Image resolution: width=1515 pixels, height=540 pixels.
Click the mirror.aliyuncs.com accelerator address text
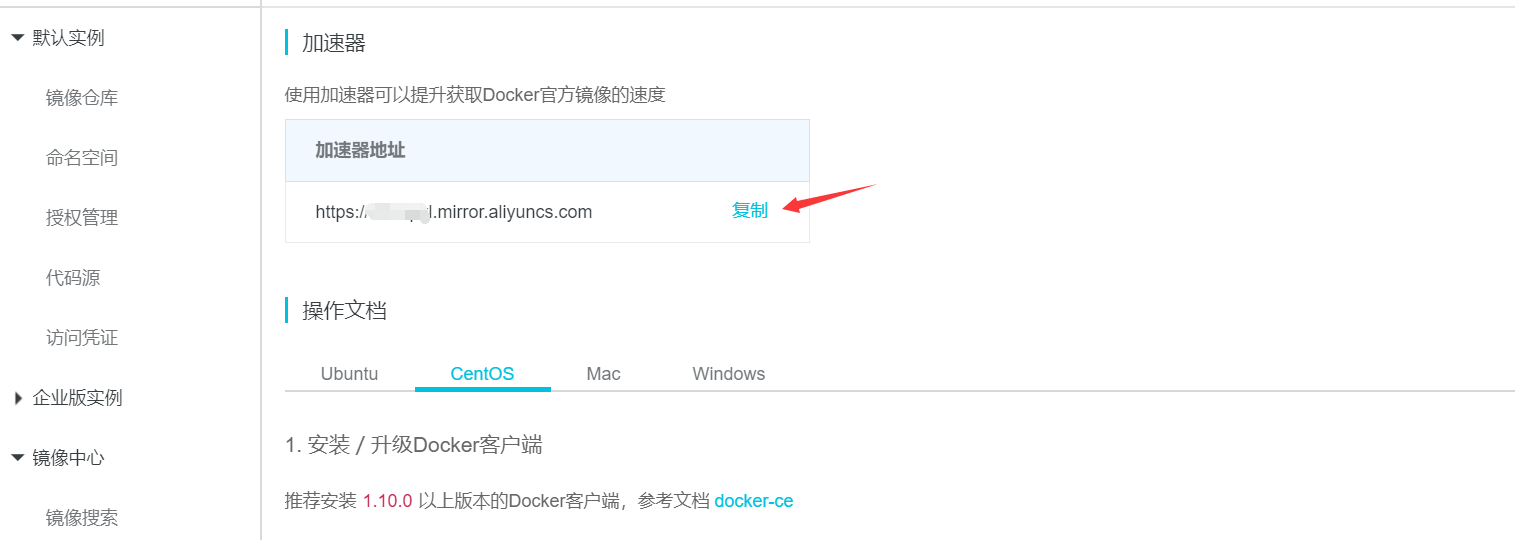coord(454,212)
